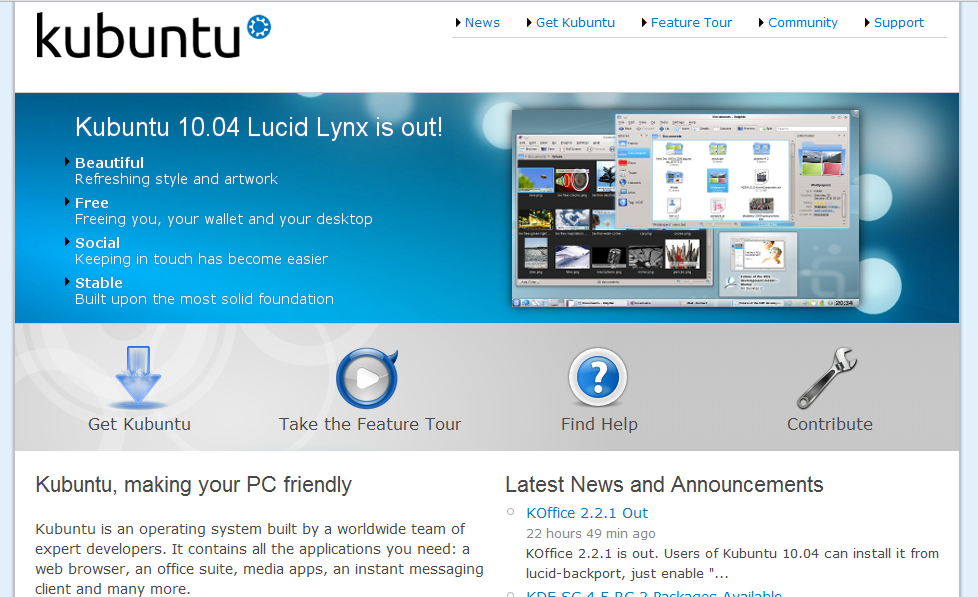The height and width of the screenshot is (597, 978).
Task: Click 'Kubuntu, making your PC friendly' heading
Action: 193,485
